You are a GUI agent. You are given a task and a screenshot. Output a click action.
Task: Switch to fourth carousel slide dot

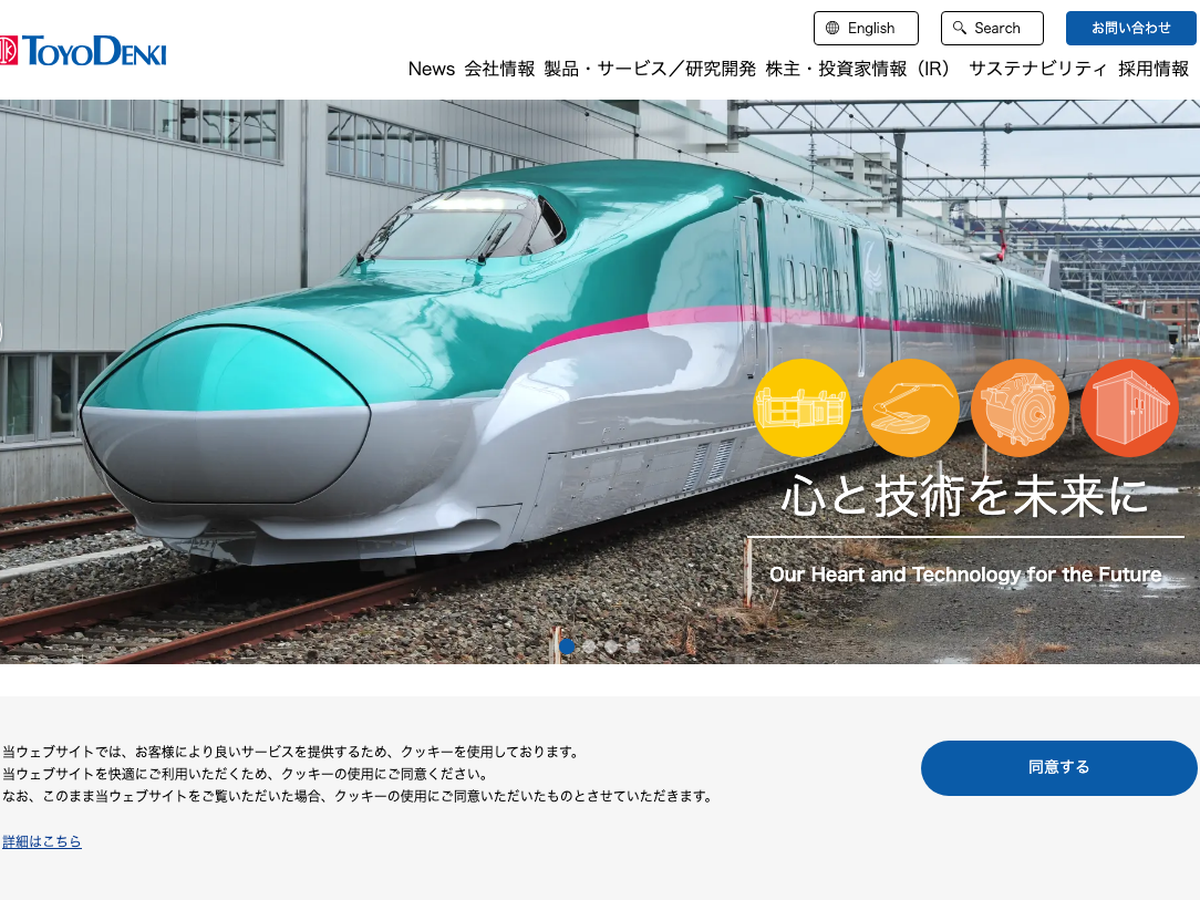point(633,647)
